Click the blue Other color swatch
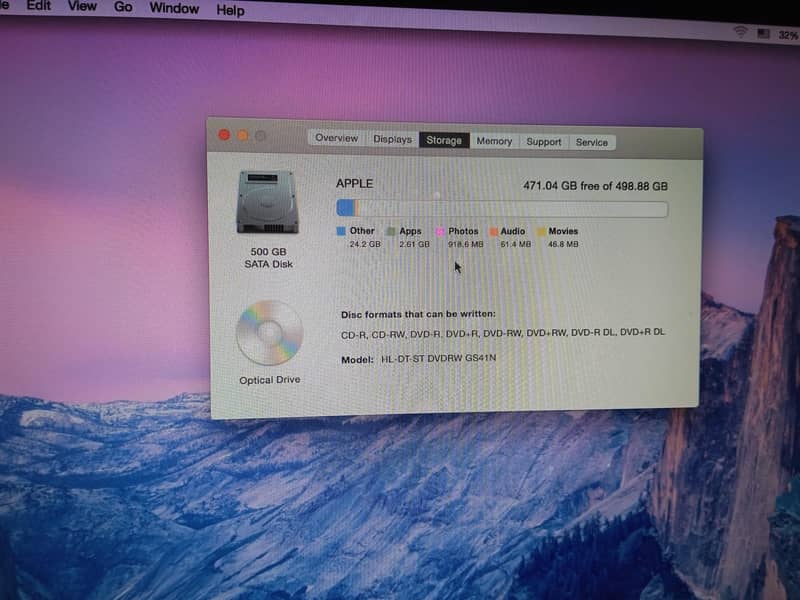This screenshot has width=800, height=600. (x=341, y=231)
